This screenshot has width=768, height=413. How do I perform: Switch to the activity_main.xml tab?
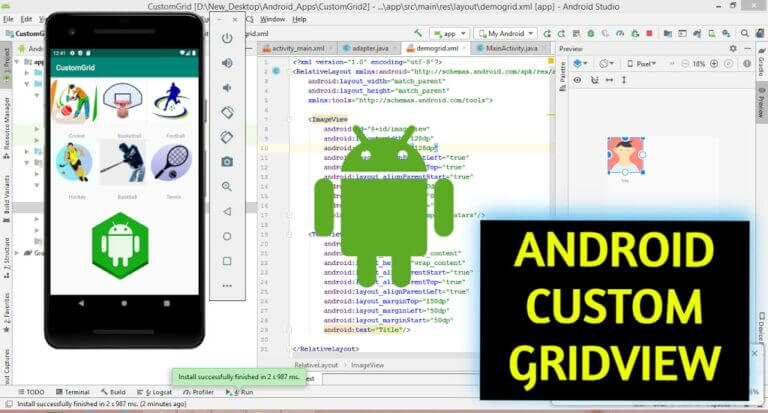click(x=298, y=48)
